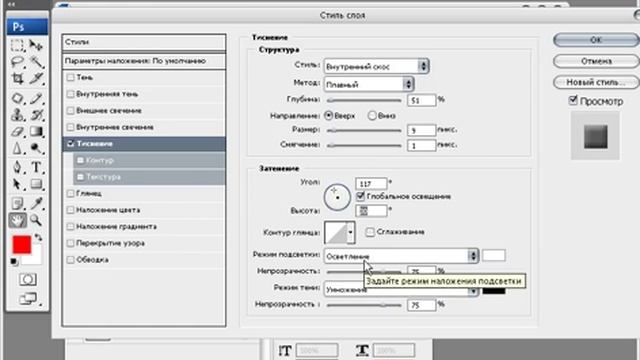This screenshot has width=640, height=360.
Task: Select the Slice tool
Action: click(36, 78)
